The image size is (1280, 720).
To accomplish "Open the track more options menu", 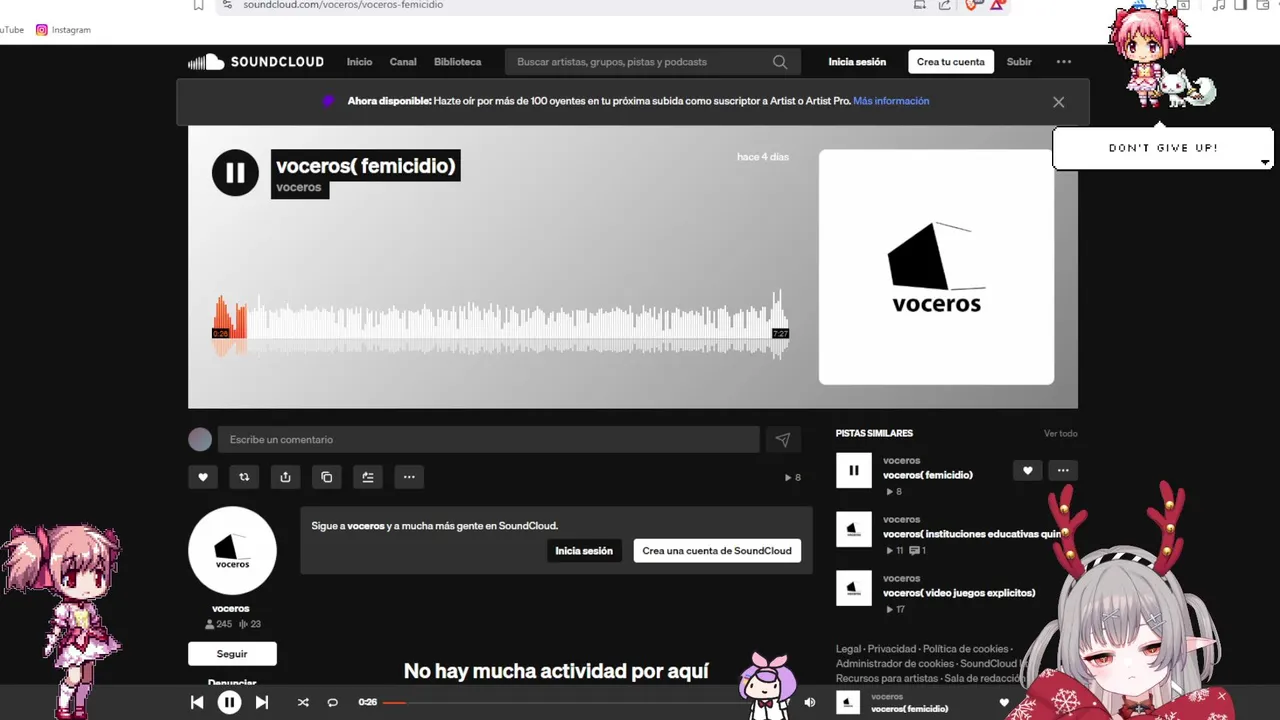I will pos(409,477).
